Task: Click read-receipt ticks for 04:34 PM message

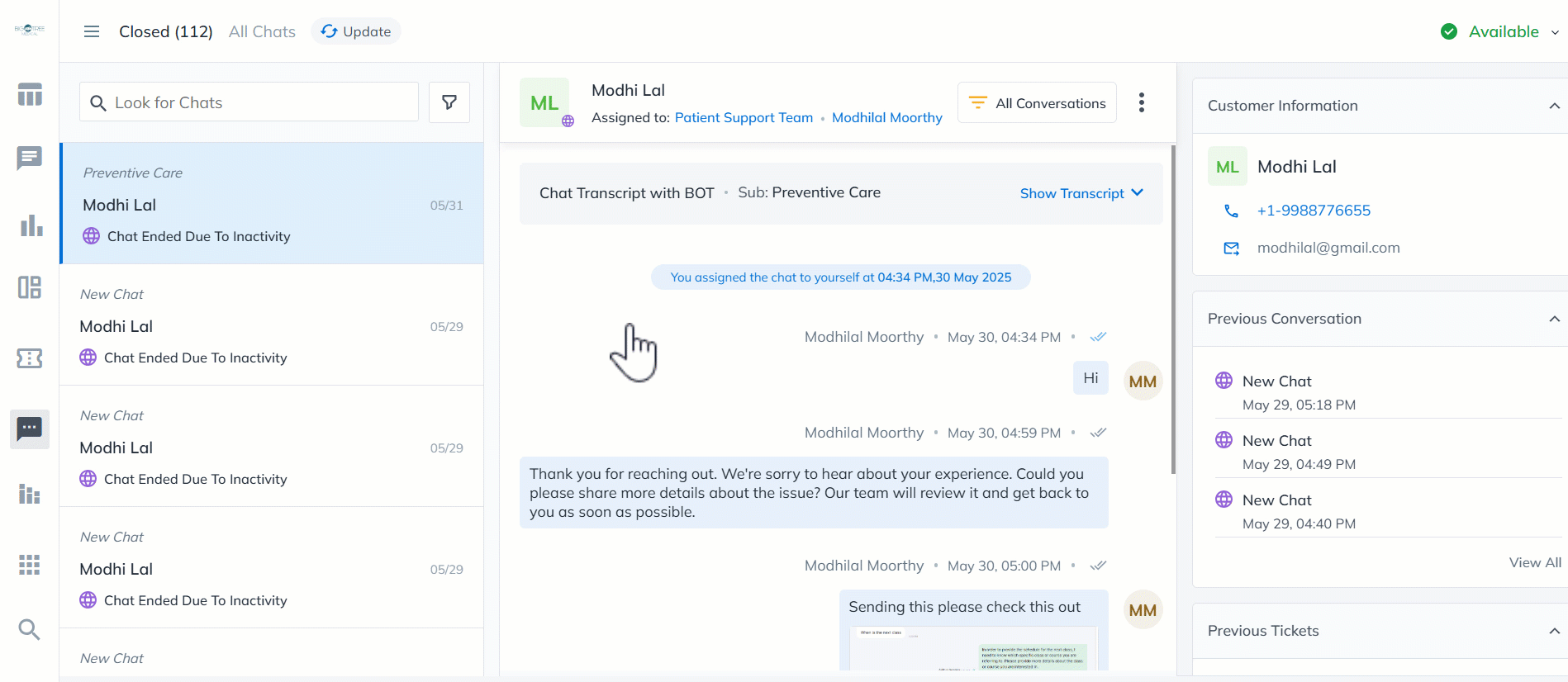Action: tap(1098, 337)
